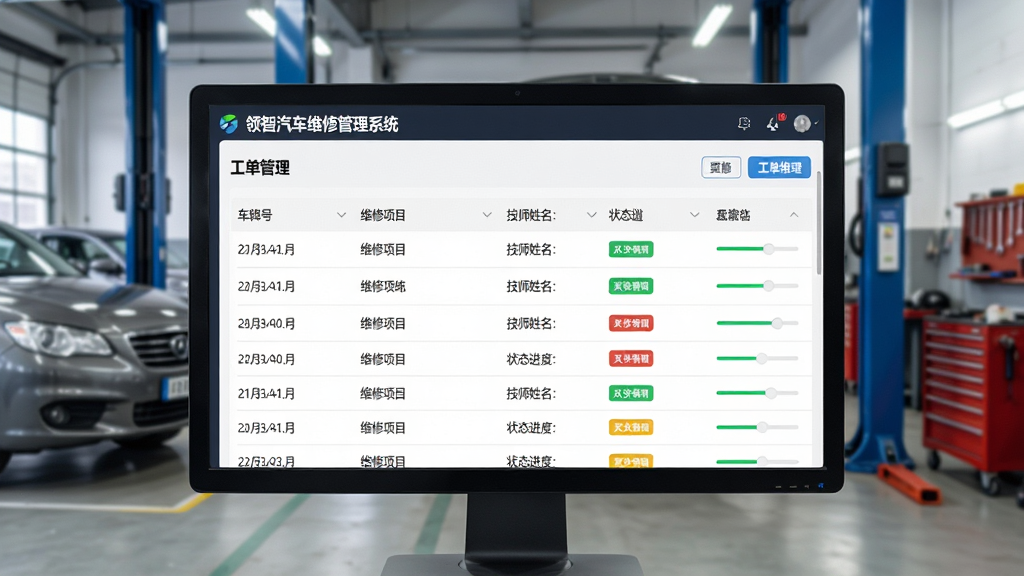Viewport: 1024px width, 576px height.
Task: Click the 技师姓名 cell in the second row
Action: (x=531, y=286)
